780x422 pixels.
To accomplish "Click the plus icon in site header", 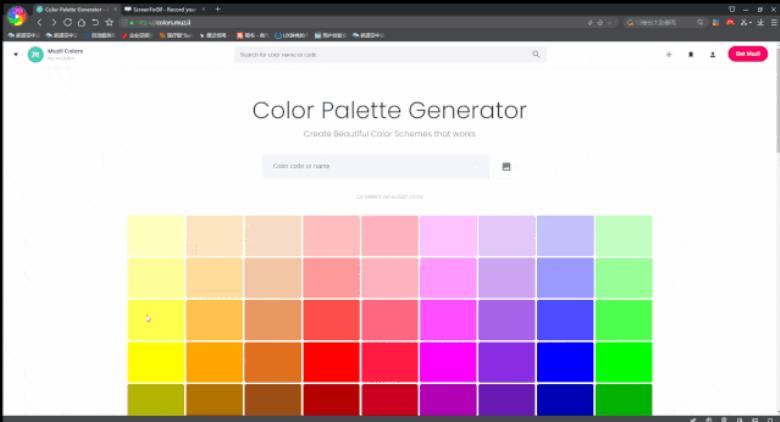I will tap(669, 54).
